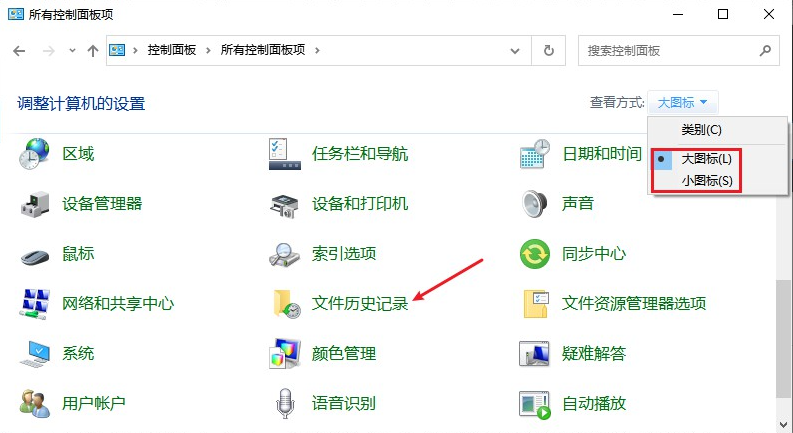
Task: Click the 自动播放 icon
Action: click(535, 405)
